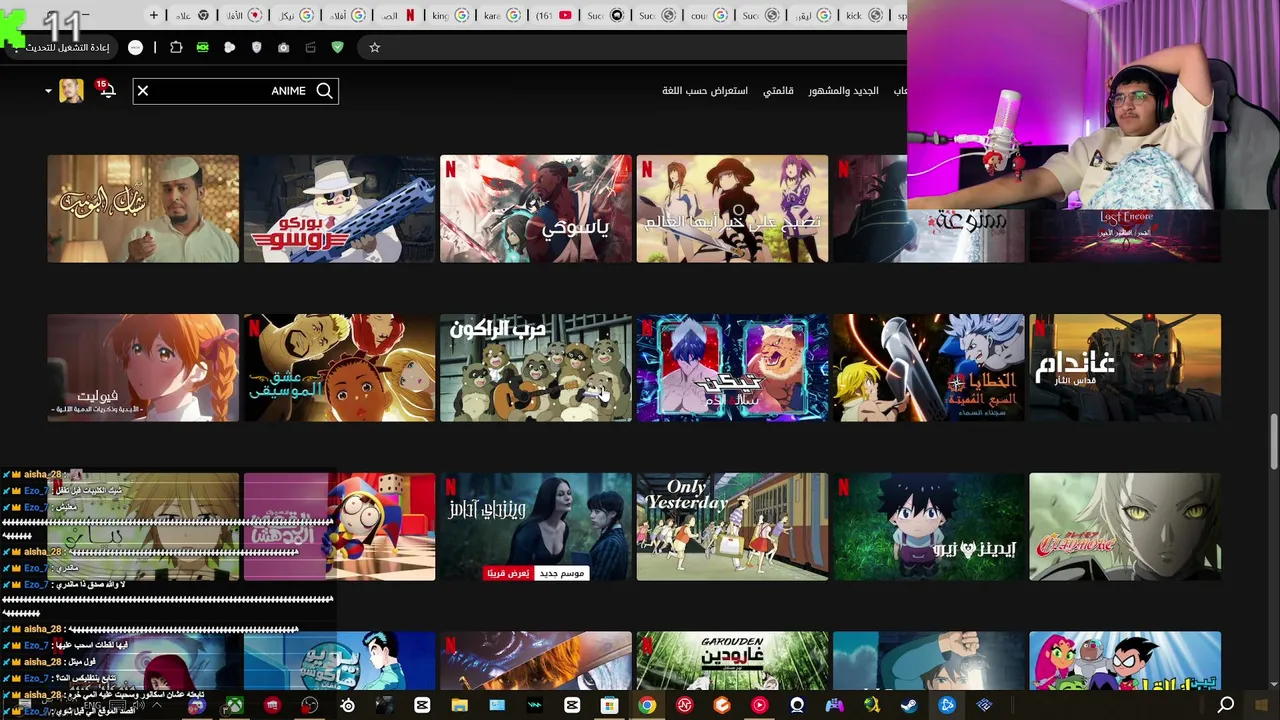
Task: Open قائمتي in the Netflix menu
Action: [x=778, y=91]
